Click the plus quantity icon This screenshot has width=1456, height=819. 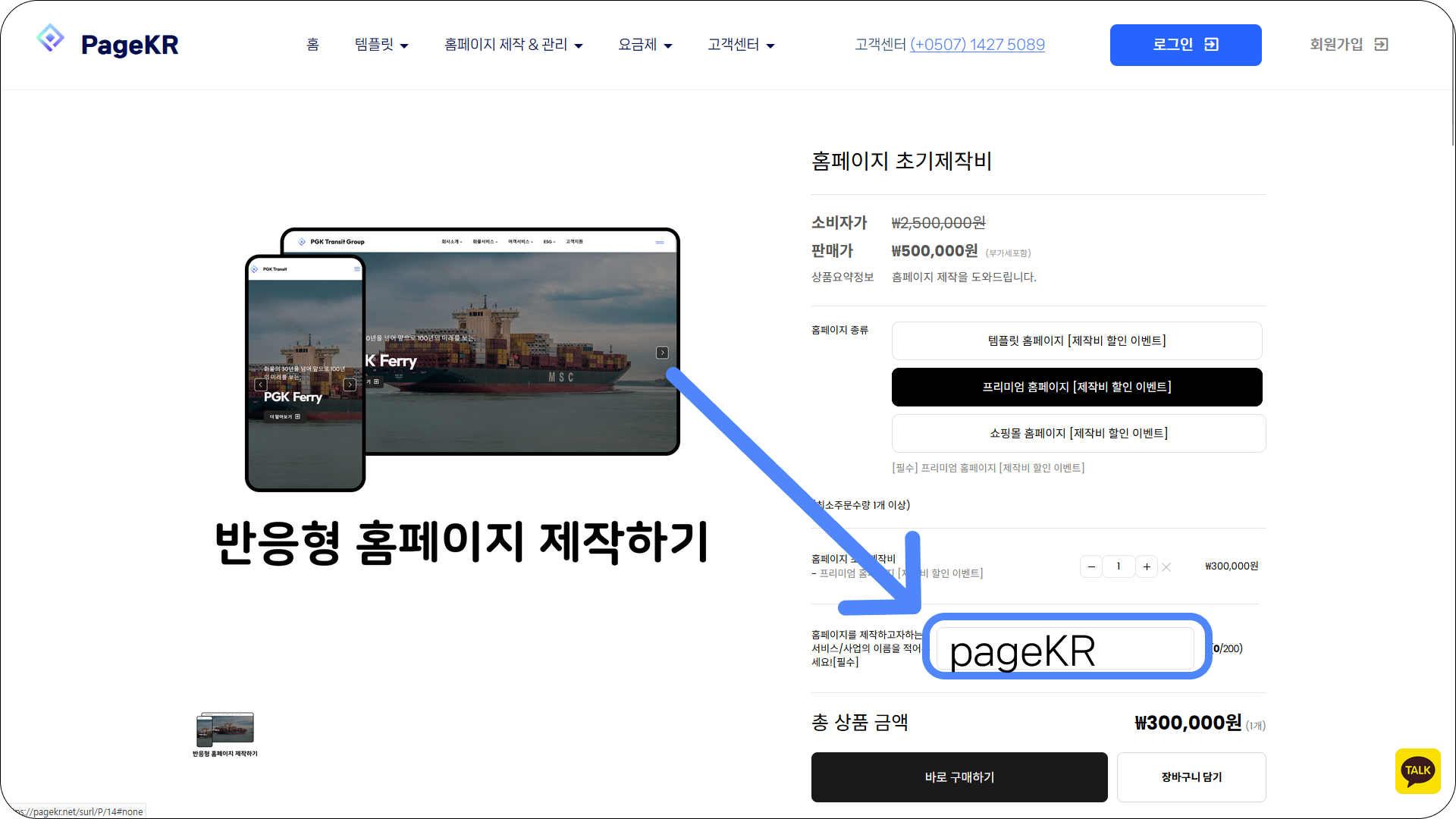(x=1147, y=566)
